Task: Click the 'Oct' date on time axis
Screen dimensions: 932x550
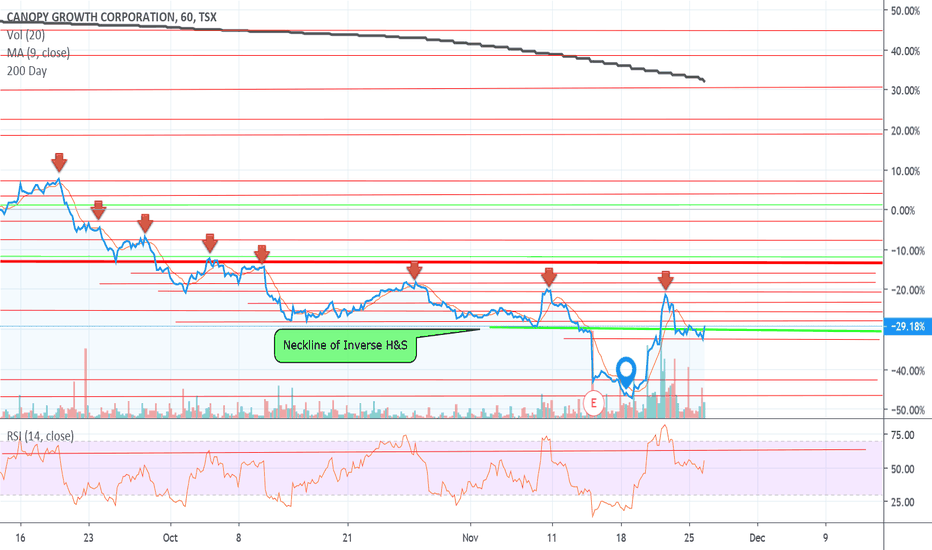Action: tap(170, 538)
